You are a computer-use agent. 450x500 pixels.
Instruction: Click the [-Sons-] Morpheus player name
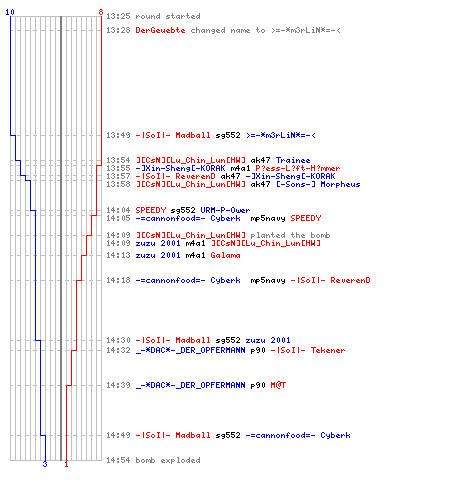tap(318, 184)
